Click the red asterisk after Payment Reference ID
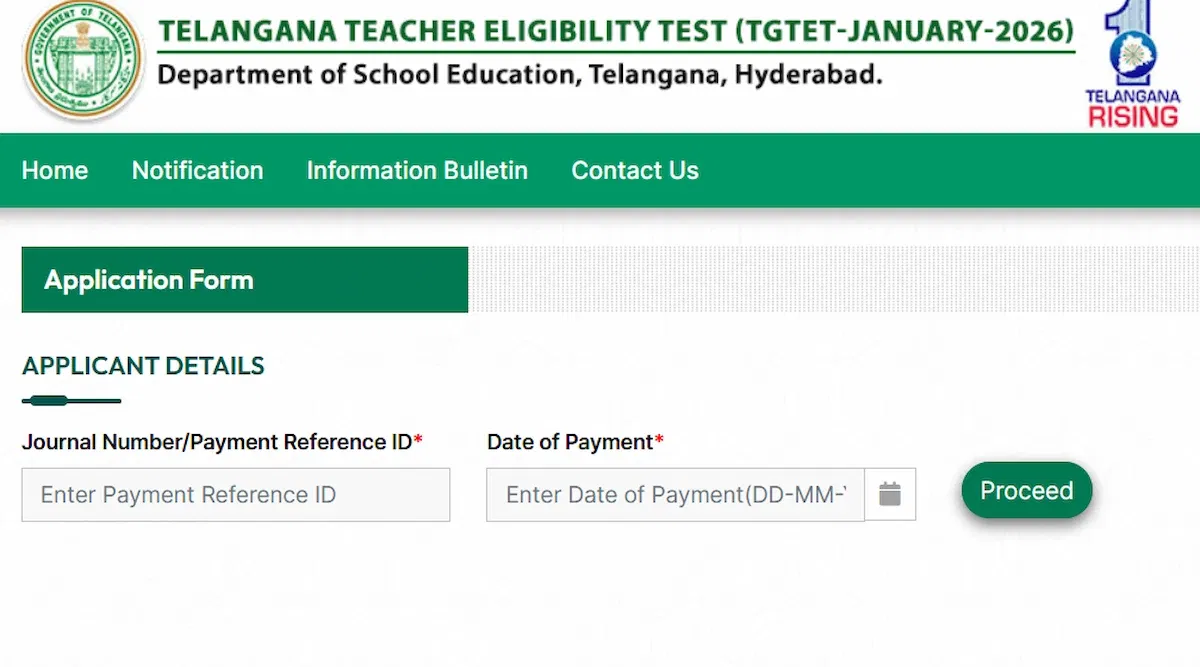This screenshot has width=1200, height=667. point(418,440)
